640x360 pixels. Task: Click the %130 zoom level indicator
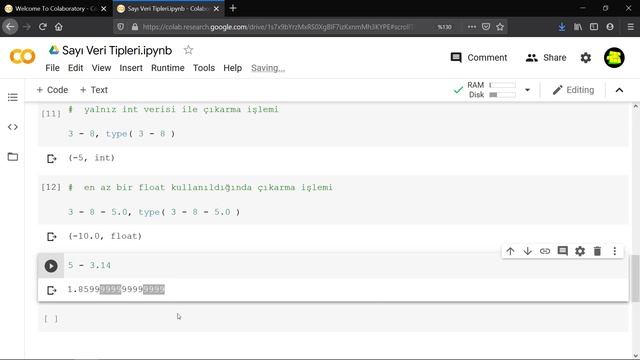444,27
